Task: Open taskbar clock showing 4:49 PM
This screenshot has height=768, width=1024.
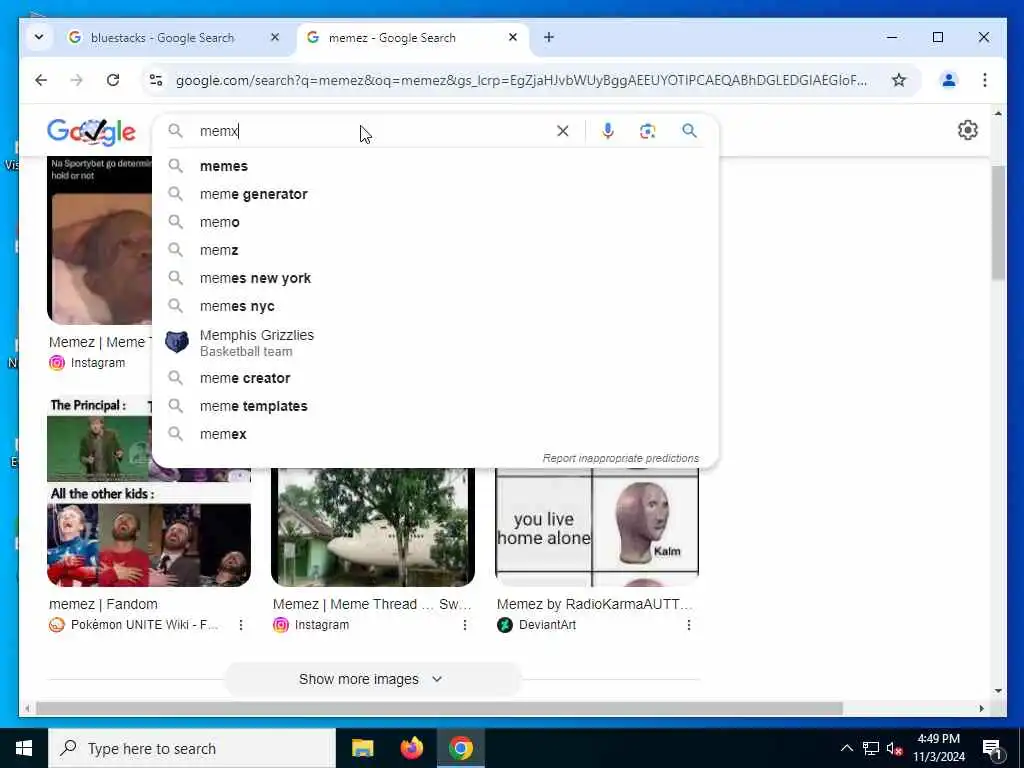Action: pyautogui.click(x=938, y=748)
